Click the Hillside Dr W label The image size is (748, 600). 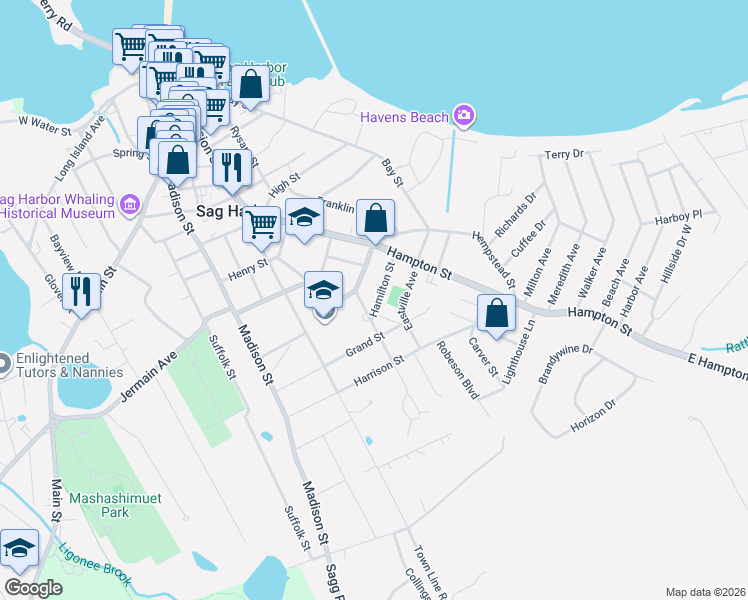[676, 254]
